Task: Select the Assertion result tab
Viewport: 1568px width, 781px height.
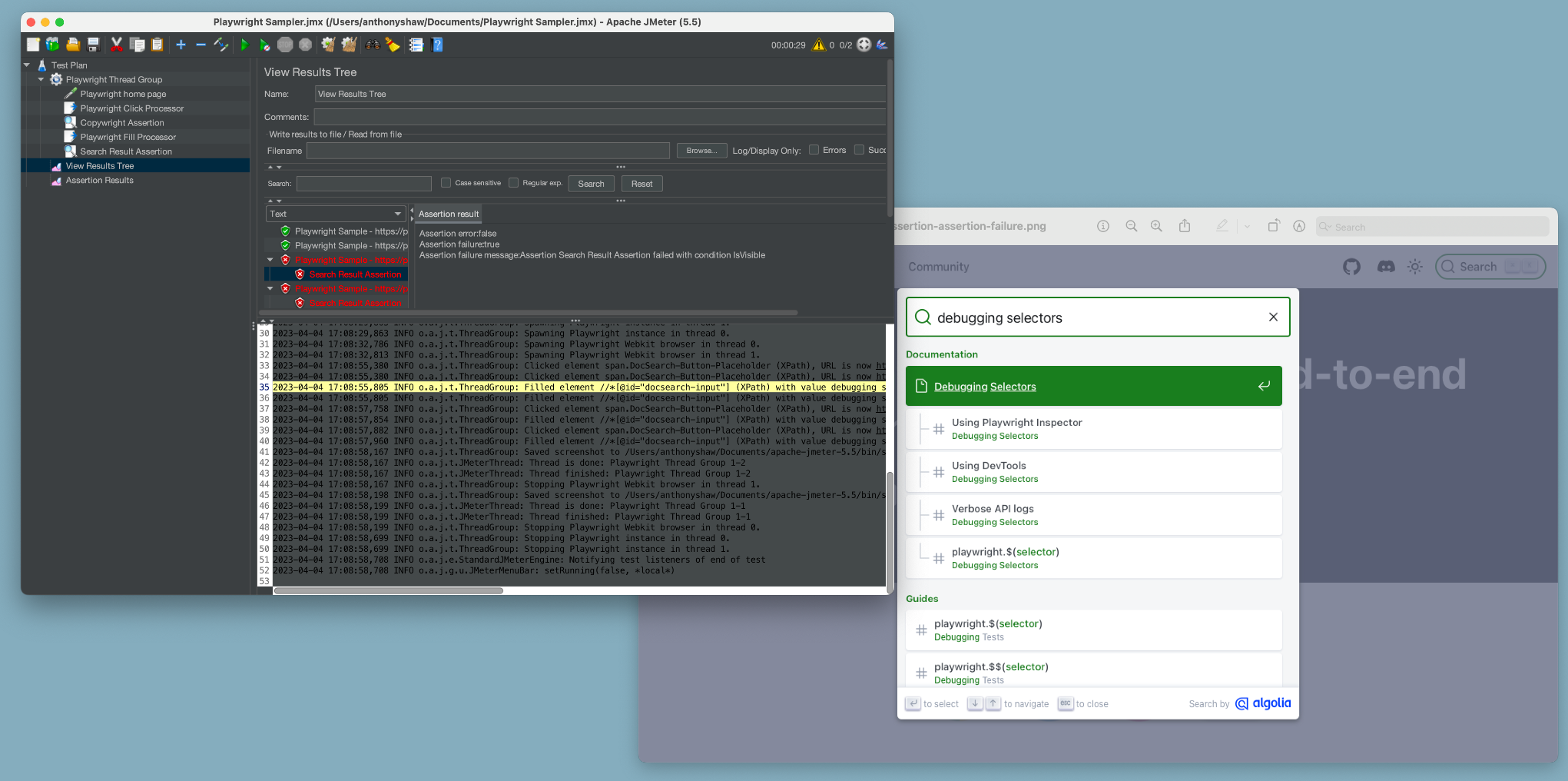Action: coord(449,214)
